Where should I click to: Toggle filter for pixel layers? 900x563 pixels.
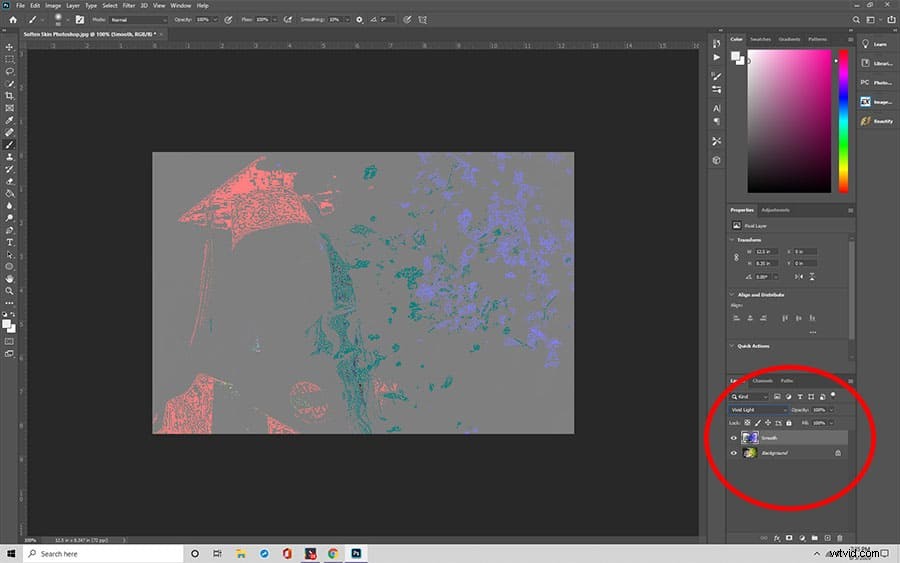coord(777,397)
